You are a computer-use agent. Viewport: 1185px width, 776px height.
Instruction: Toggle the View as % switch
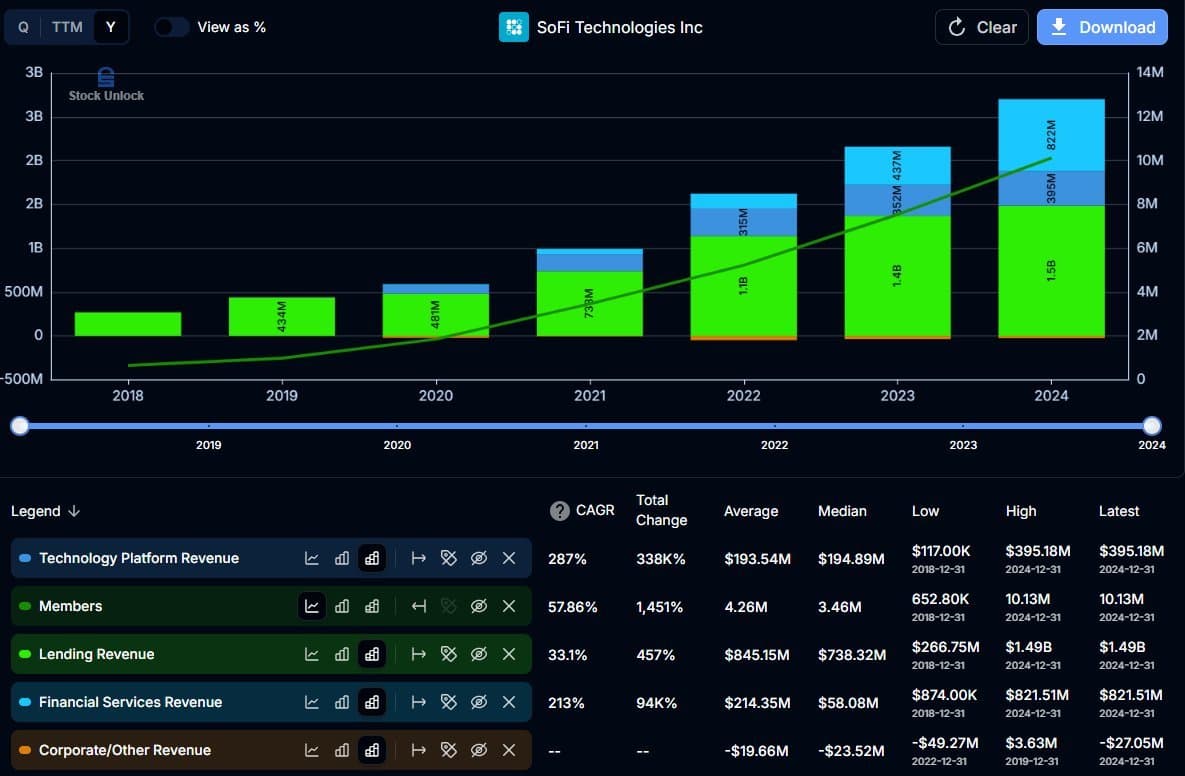pyautogui.click(x=172, y=27)
